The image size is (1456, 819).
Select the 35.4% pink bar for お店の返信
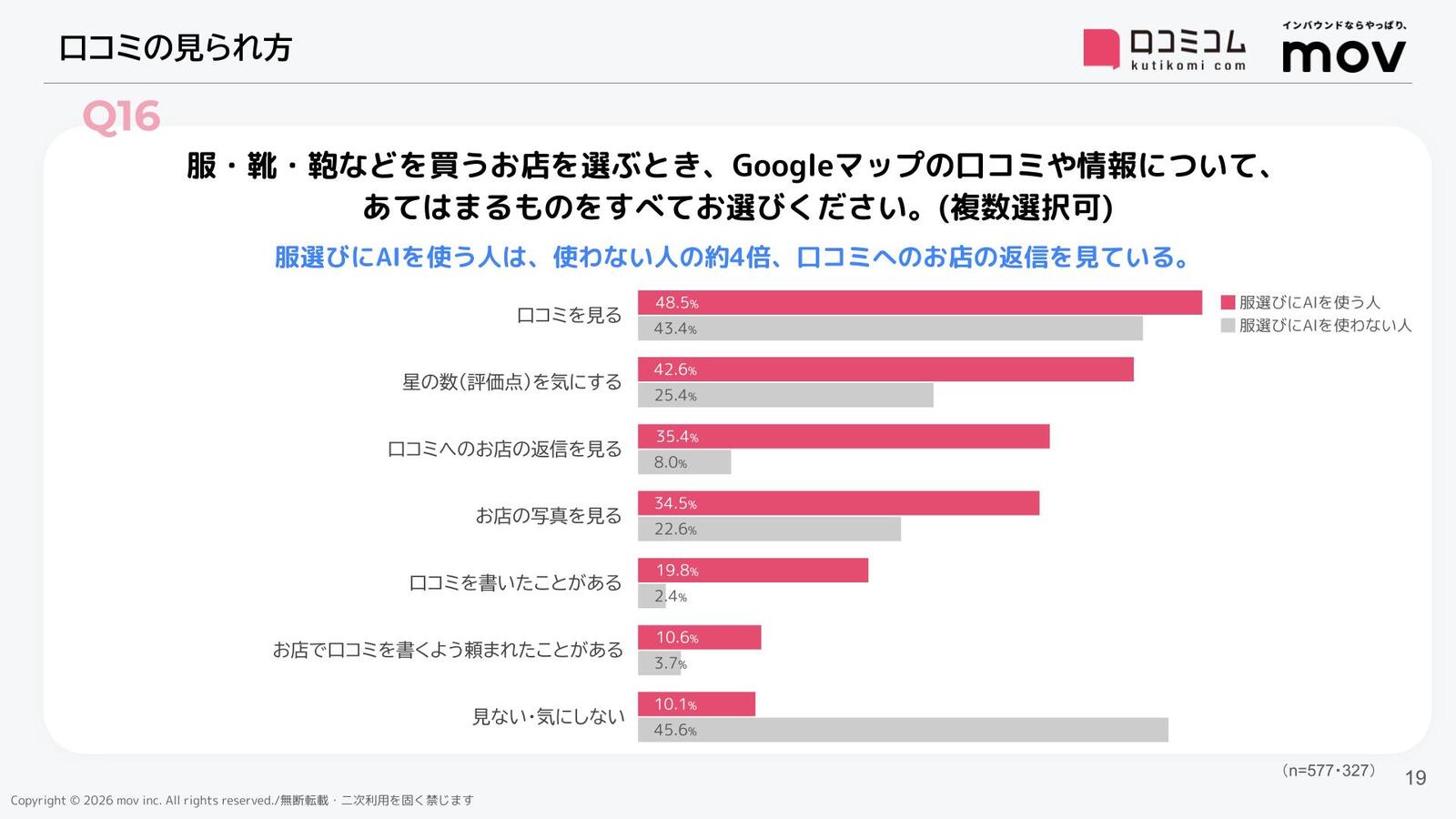coord(844,436)
